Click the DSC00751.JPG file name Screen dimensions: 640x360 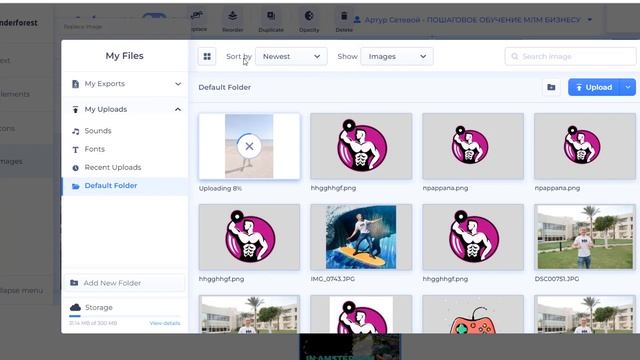coord(557,279)
